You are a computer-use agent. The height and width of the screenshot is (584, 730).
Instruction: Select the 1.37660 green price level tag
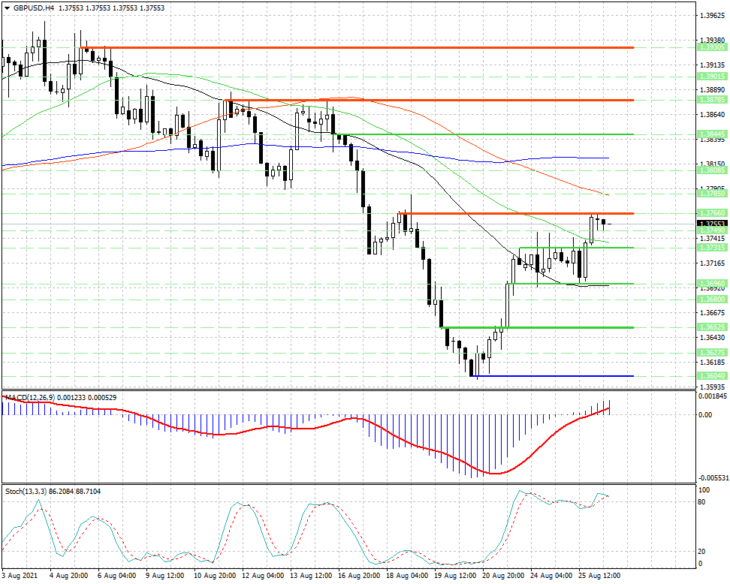712,213
